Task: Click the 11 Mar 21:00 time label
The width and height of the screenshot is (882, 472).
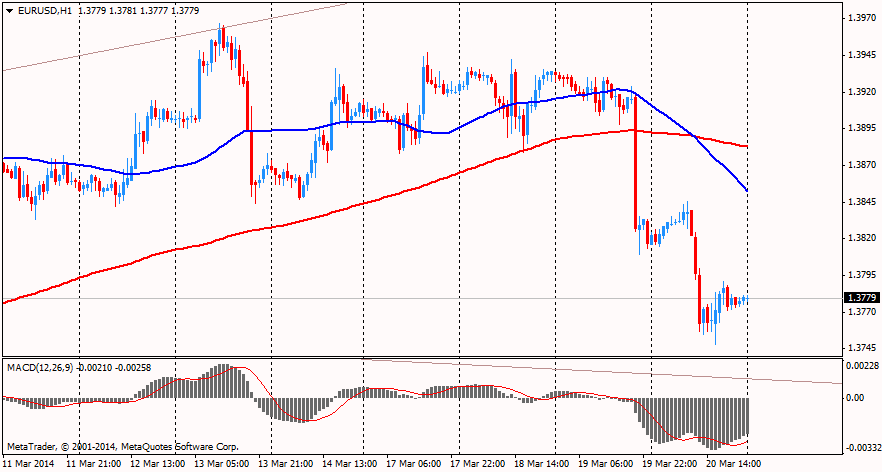Action: (93, 463)
